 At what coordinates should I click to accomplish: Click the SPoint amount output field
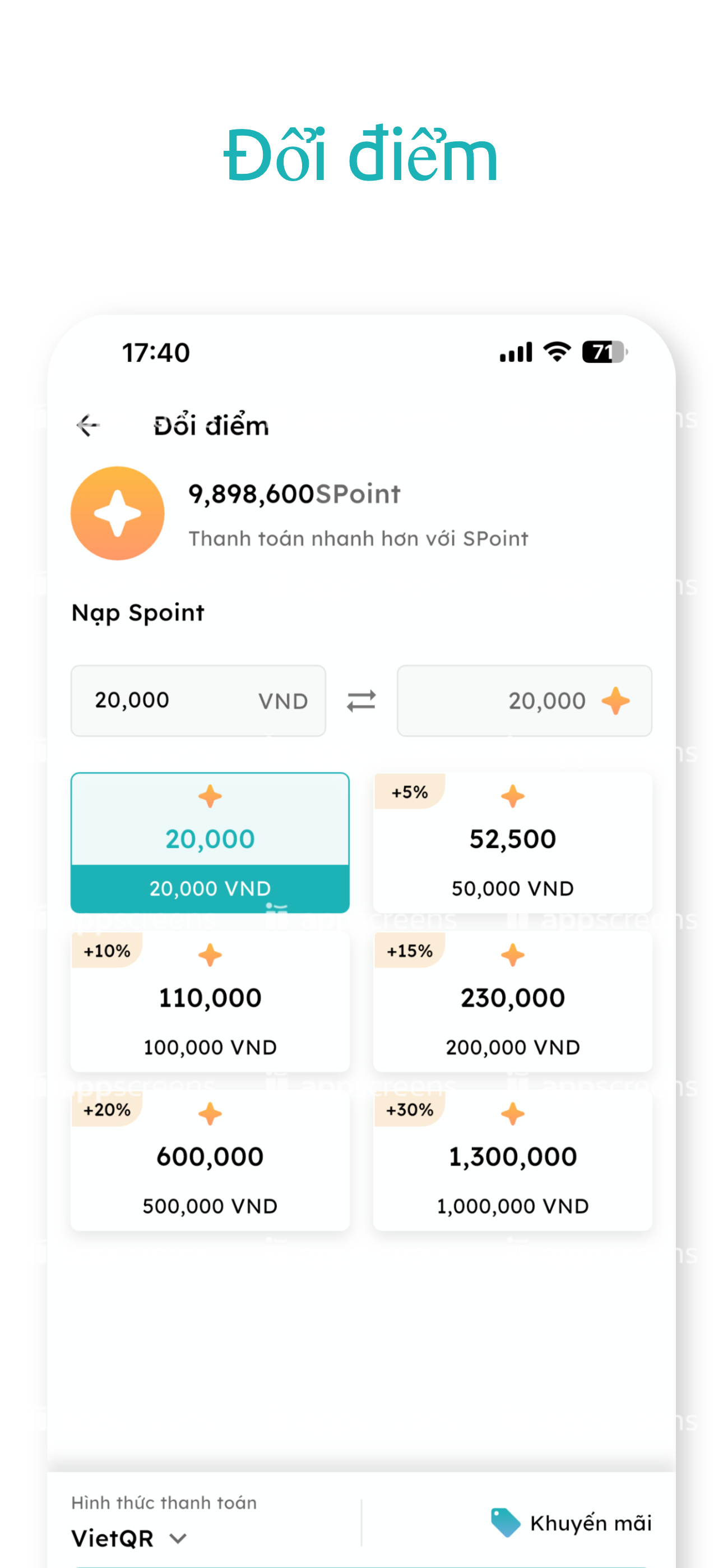click(x=524, y=700)
